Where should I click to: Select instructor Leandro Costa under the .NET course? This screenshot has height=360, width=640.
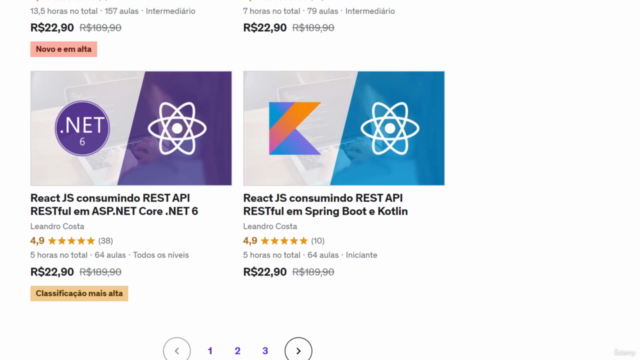pos(57,226)
